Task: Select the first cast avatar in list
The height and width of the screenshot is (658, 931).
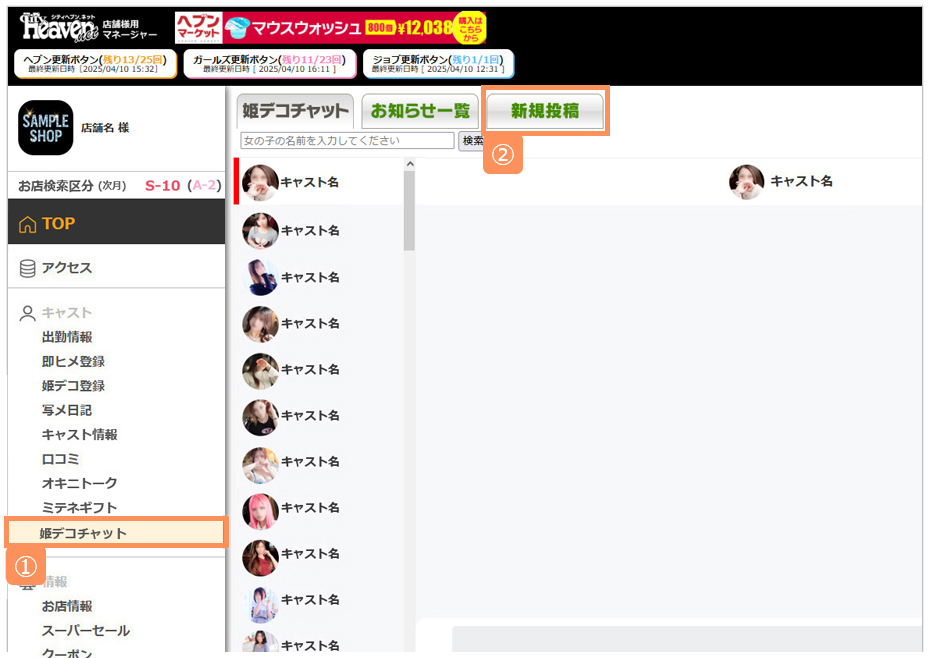Action: [x=260, y=183]
